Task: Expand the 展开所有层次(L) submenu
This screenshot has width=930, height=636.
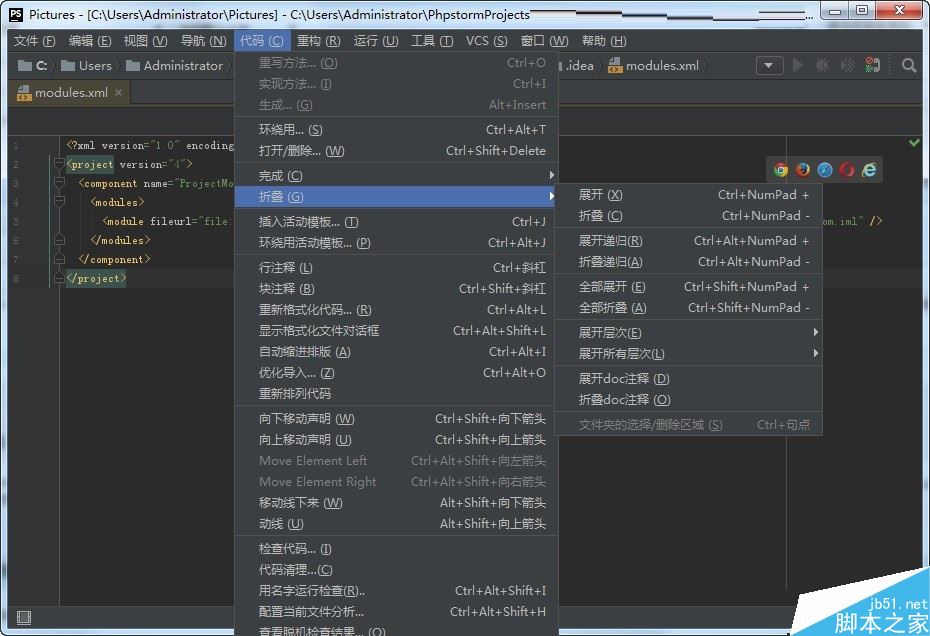Action: click(x=689, y=354)
